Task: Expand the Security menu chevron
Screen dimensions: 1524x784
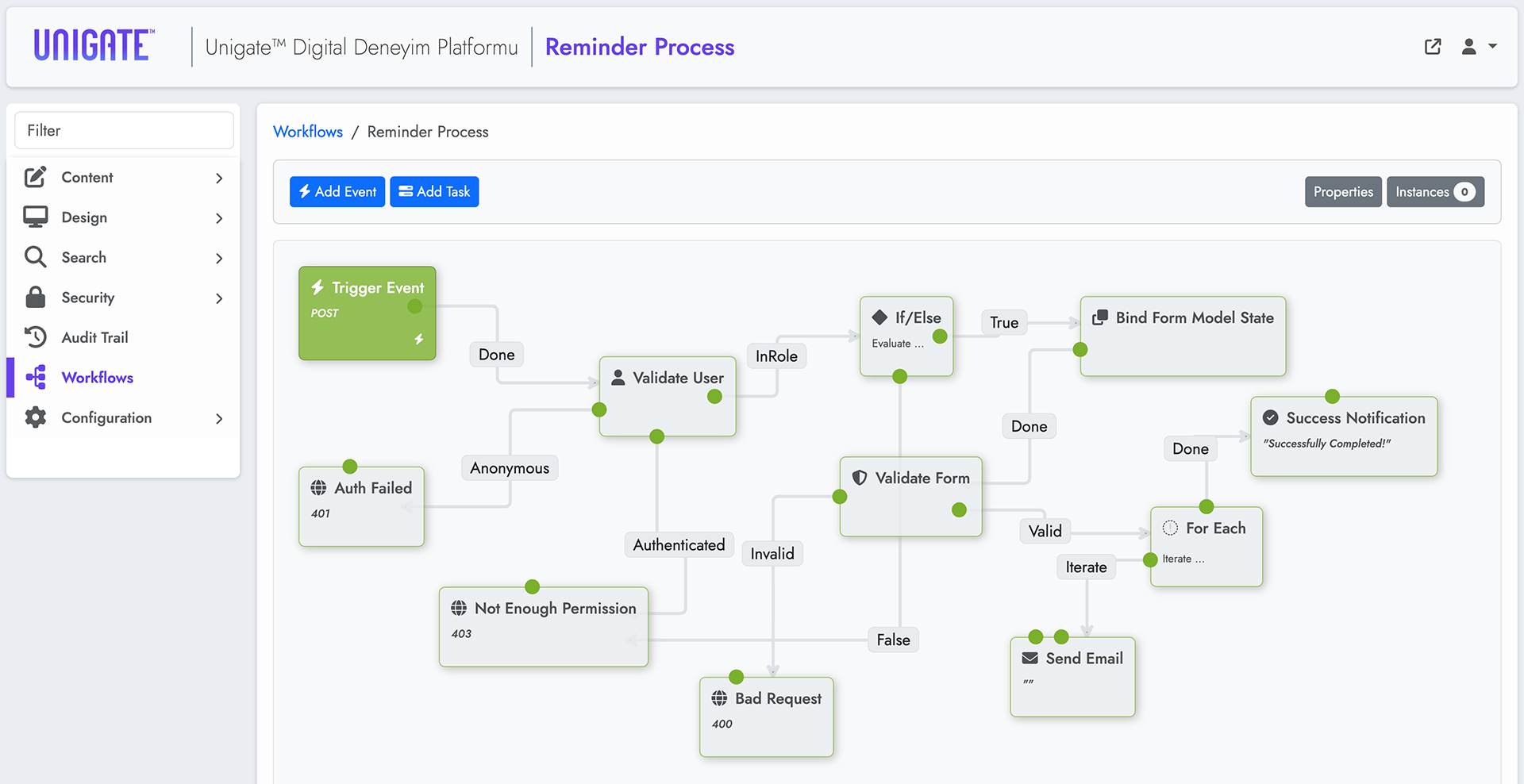Action: click(x=219, y=298)
